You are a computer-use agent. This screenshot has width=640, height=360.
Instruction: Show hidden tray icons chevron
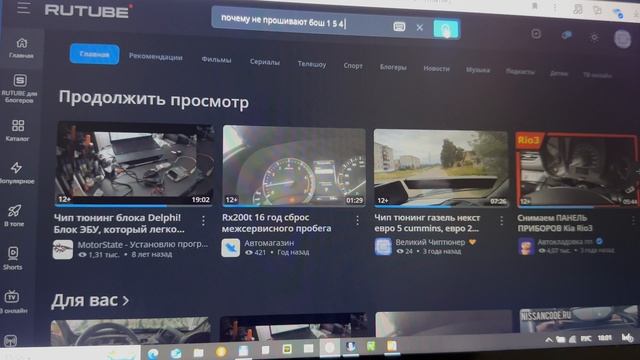[549, 340]
